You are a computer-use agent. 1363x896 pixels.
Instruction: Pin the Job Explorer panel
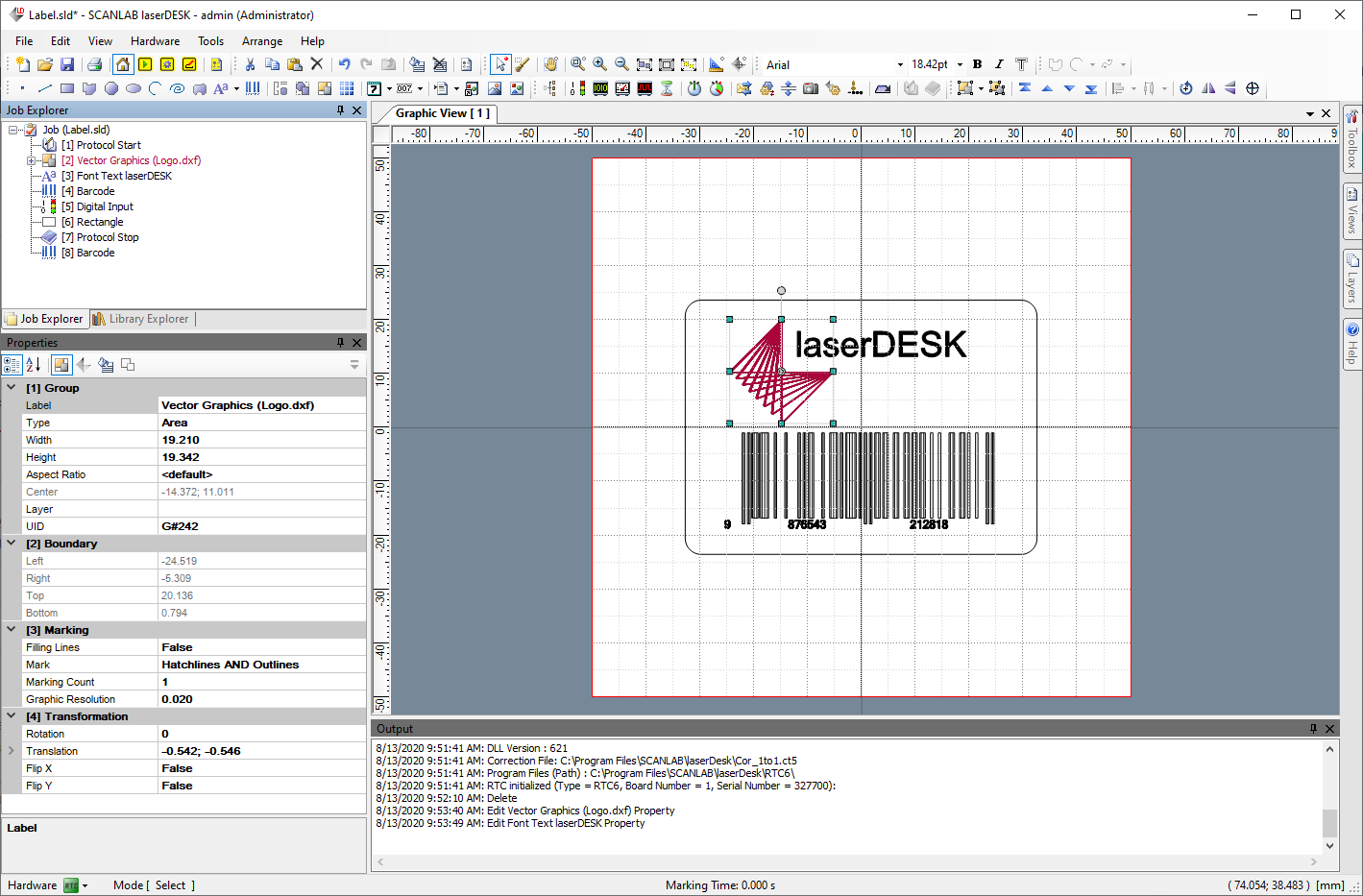click(340, 110)
